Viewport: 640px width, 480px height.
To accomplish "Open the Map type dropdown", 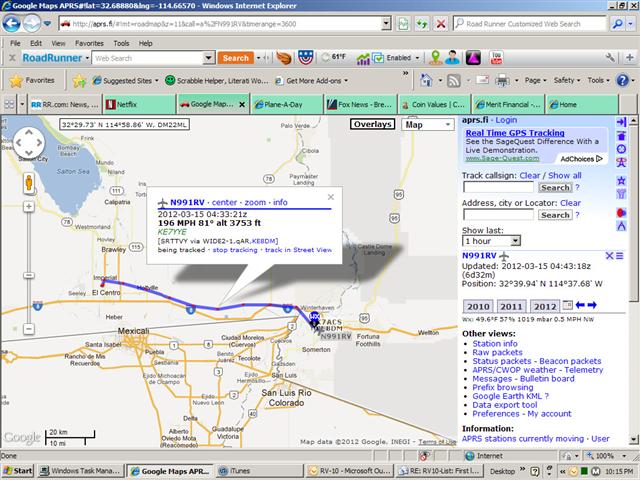I will point(427,125).
